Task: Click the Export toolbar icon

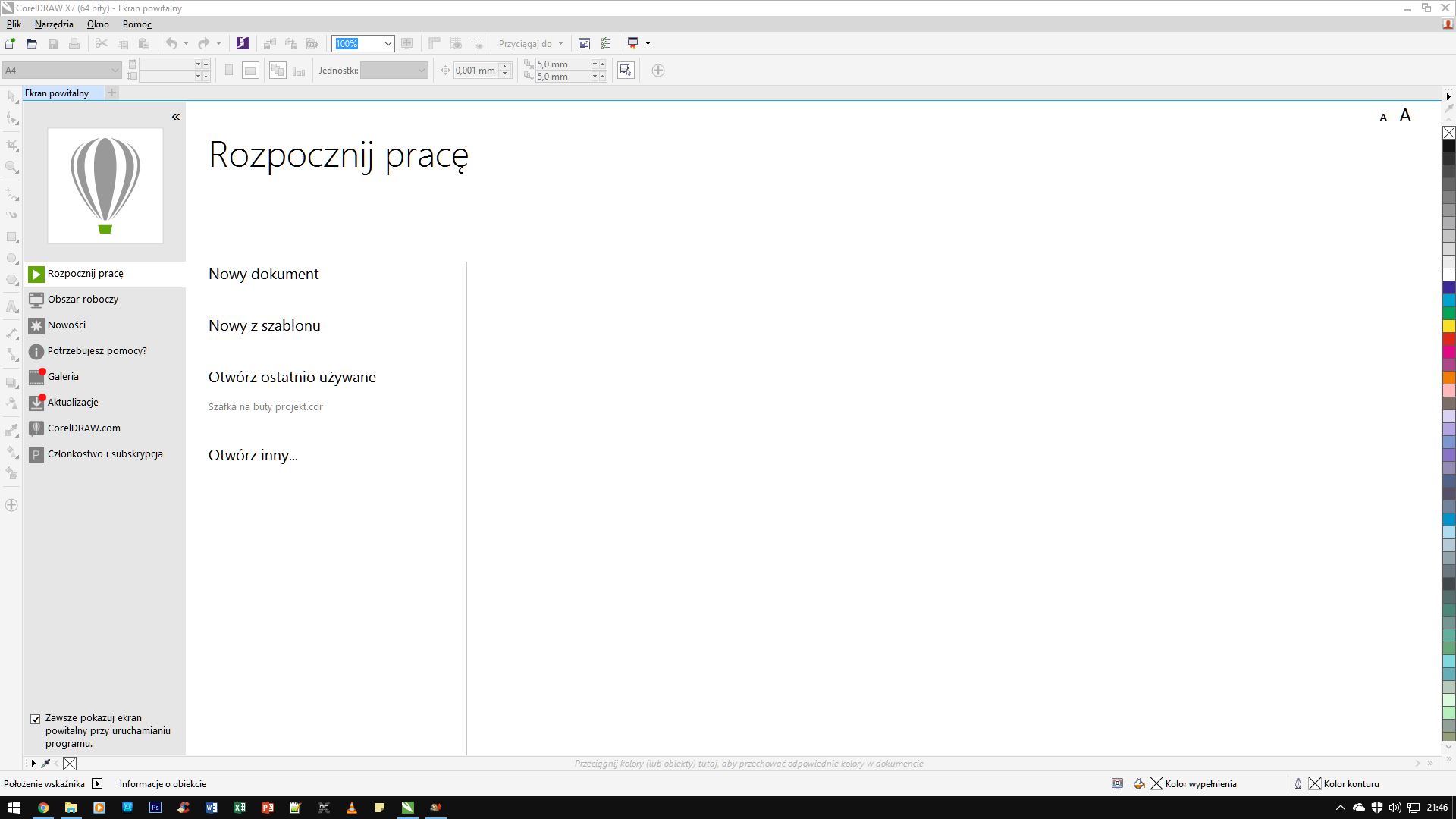Action: point(290,43)
